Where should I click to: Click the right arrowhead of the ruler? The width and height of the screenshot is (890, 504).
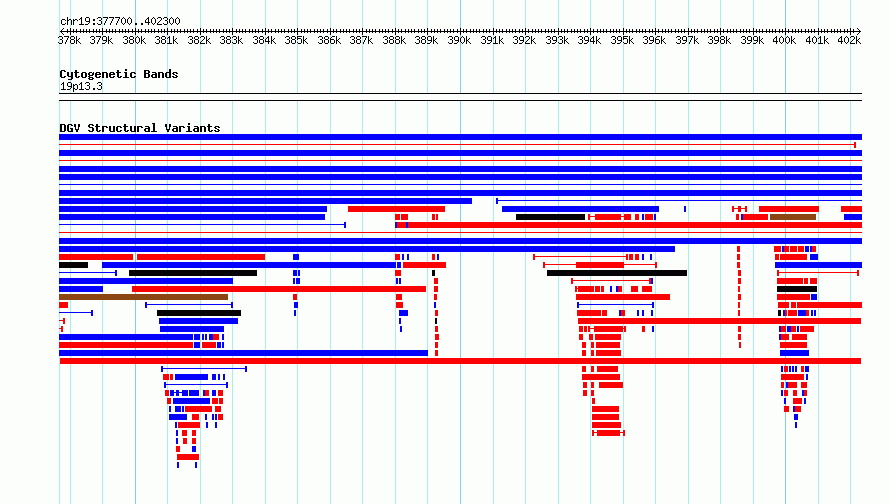[x=858, y=31]
